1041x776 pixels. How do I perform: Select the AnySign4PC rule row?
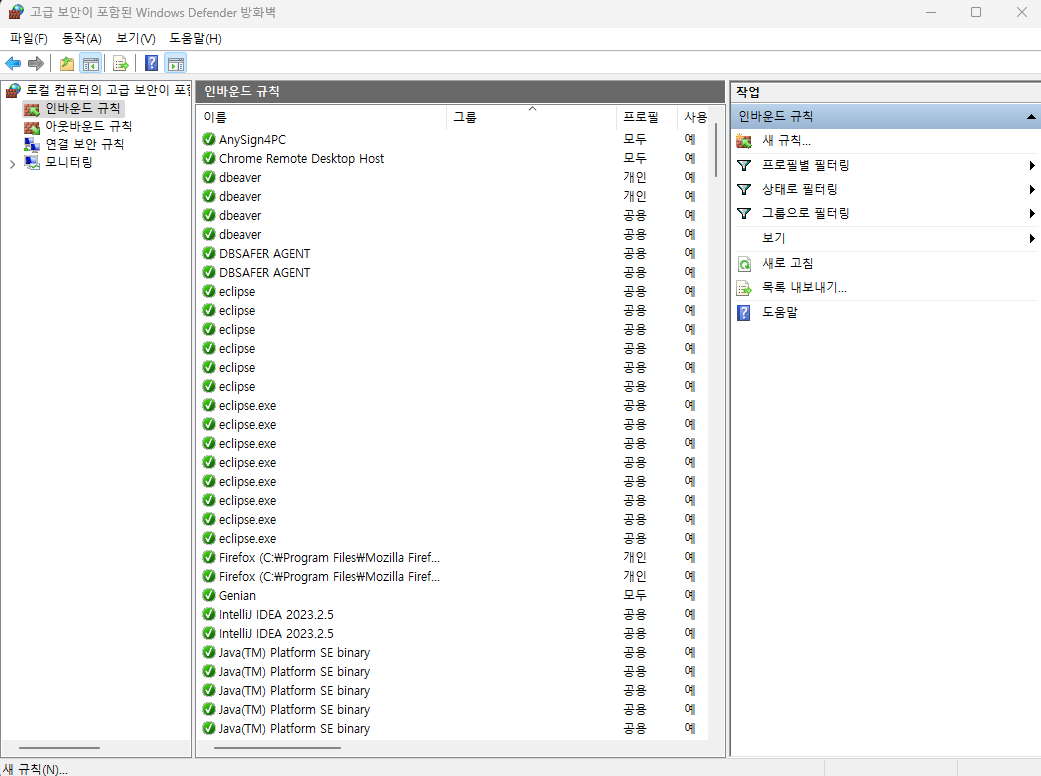tap(453, 139)
